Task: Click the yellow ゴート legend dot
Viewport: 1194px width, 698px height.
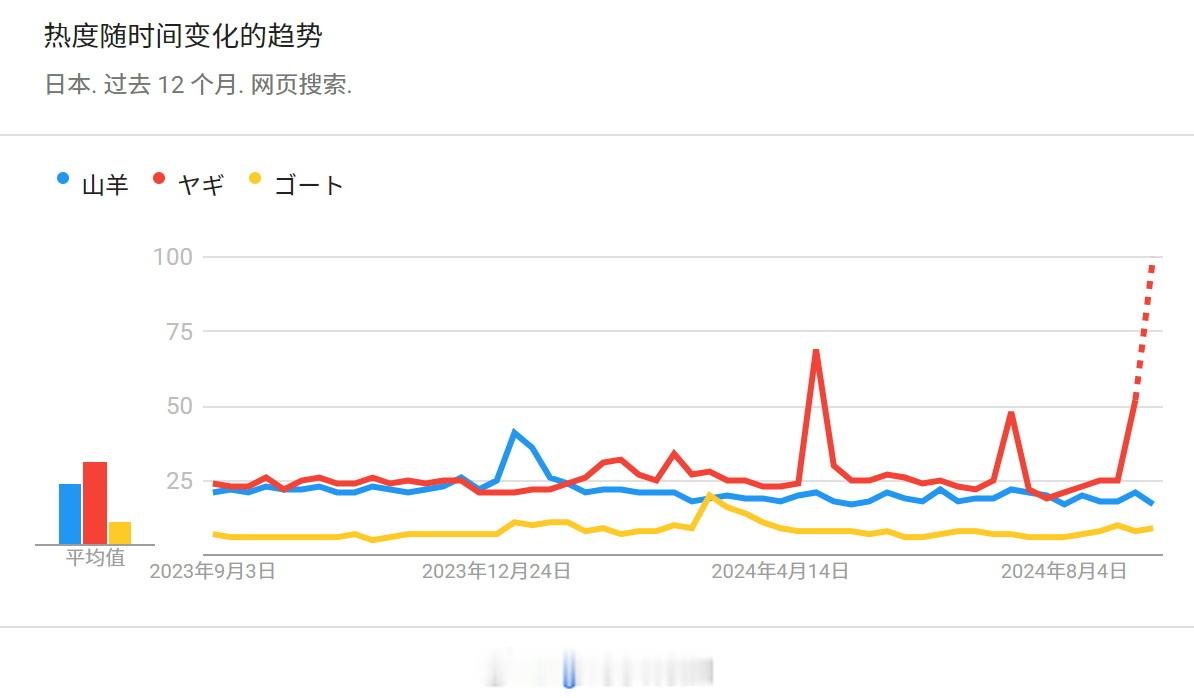Action: tap(255, 179)
